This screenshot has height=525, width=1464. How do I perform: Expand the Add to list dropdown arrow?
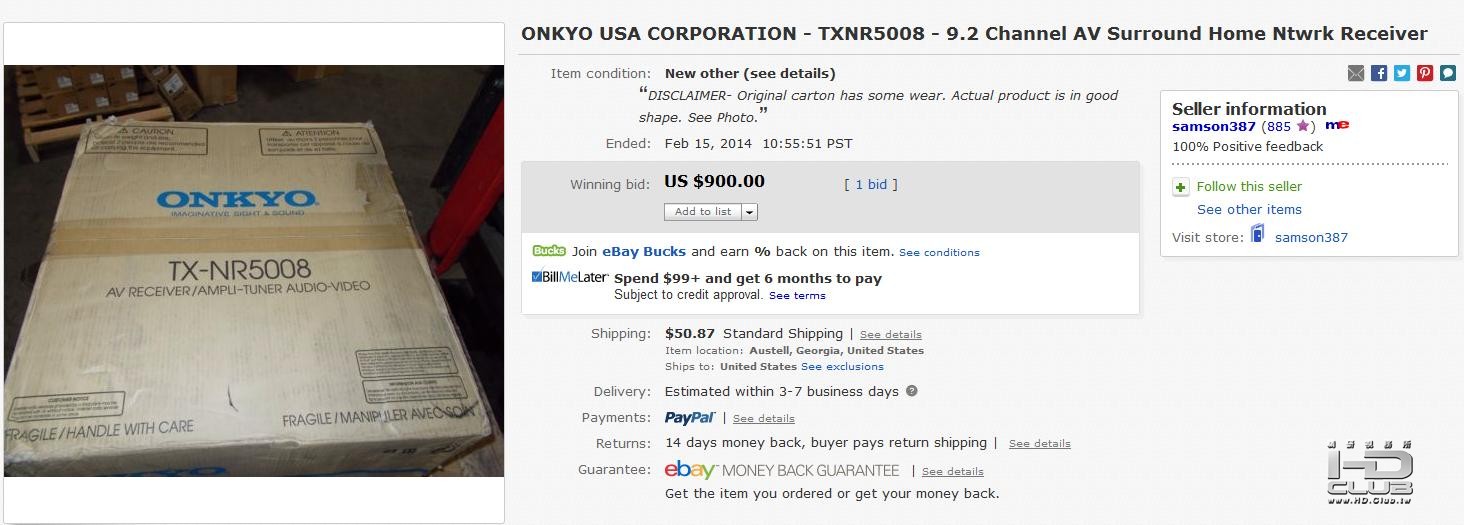[750, 212]
